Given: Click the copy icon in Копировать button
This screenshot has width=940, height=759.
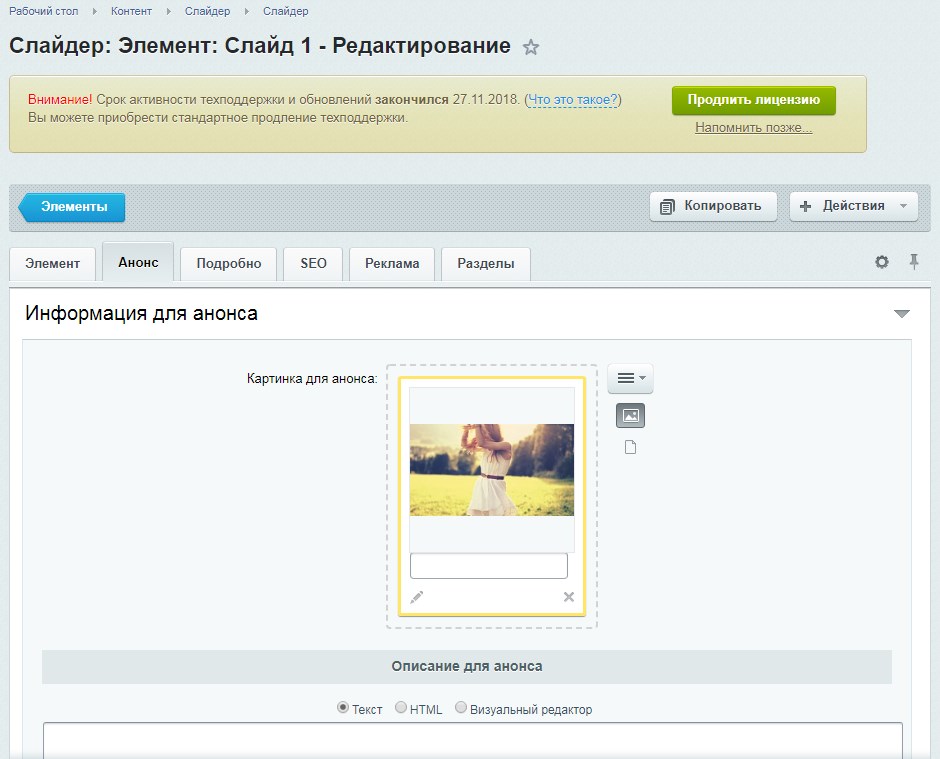Looking at the screenshot, I should point(668,206).
